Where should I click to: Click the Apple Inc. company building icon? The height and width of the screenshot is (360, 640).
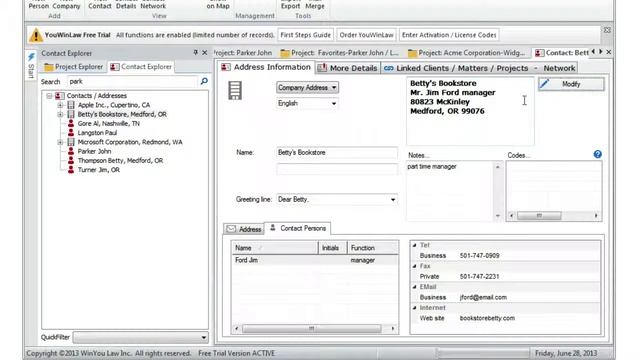click(71, 105)
